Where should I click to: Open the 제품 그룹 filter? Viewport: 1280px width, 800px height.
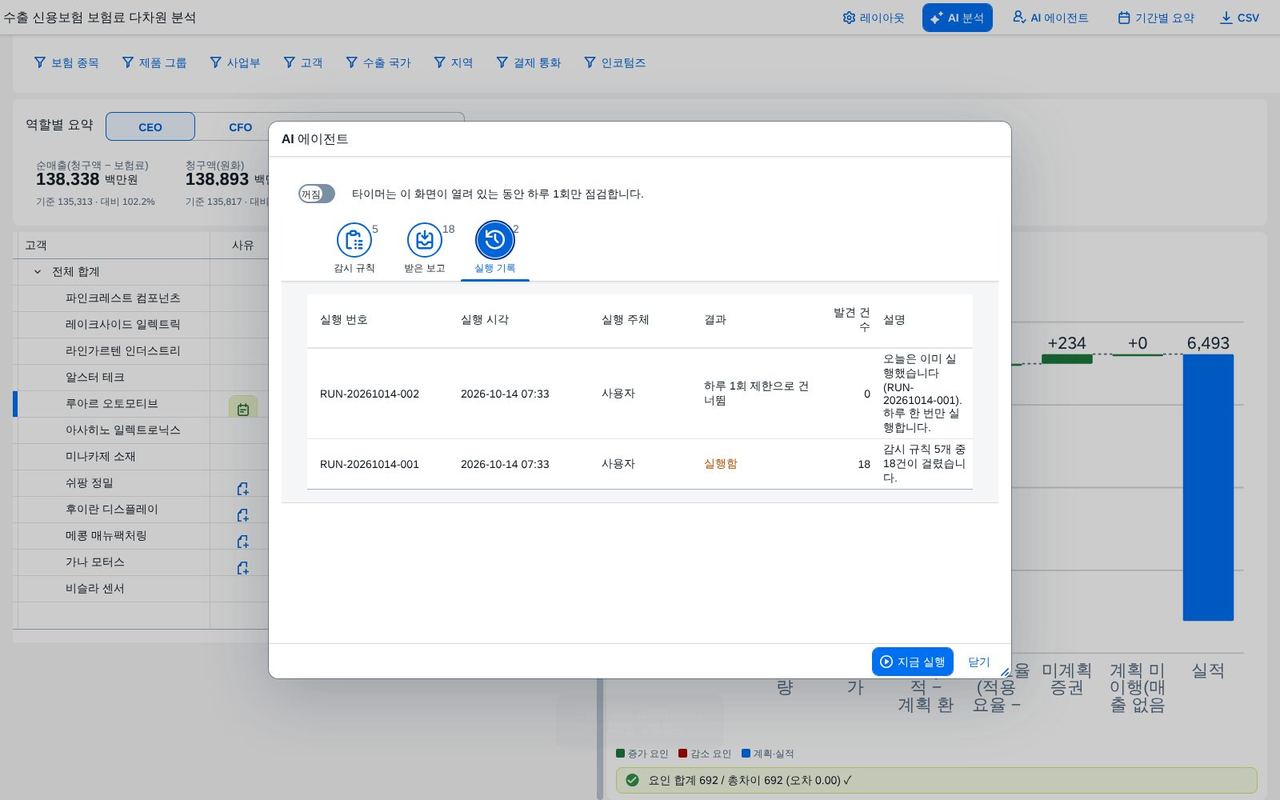pos(154,62)
